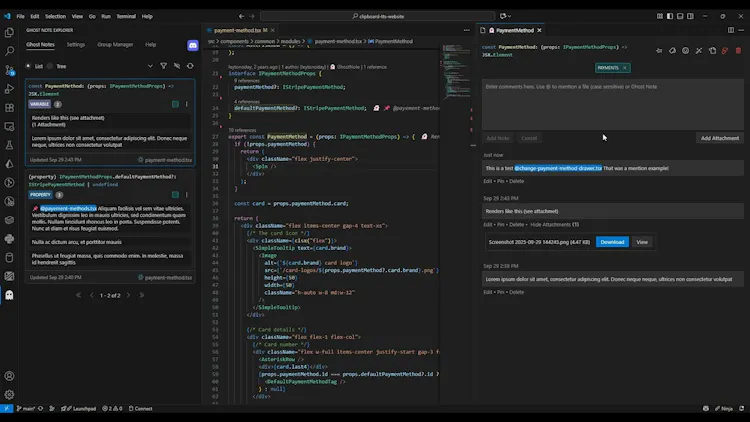Click the red link icon in note toolbar

tap(725, 50)
